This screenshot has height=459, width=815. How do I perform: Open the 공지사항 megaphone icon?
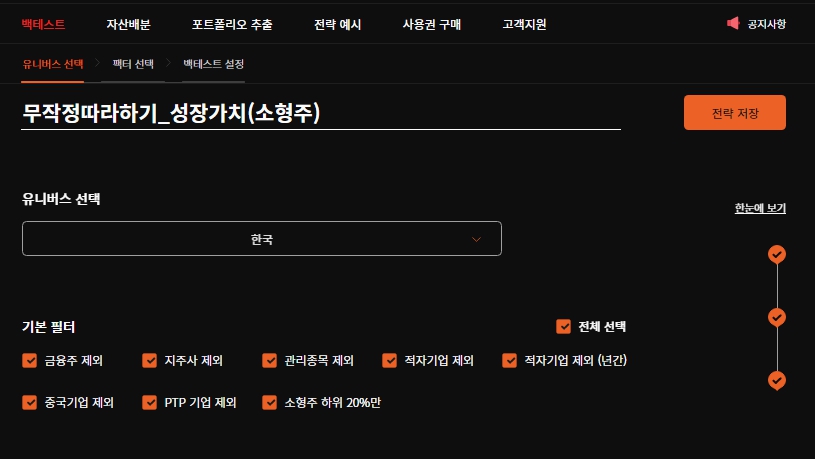click(733, 23)
